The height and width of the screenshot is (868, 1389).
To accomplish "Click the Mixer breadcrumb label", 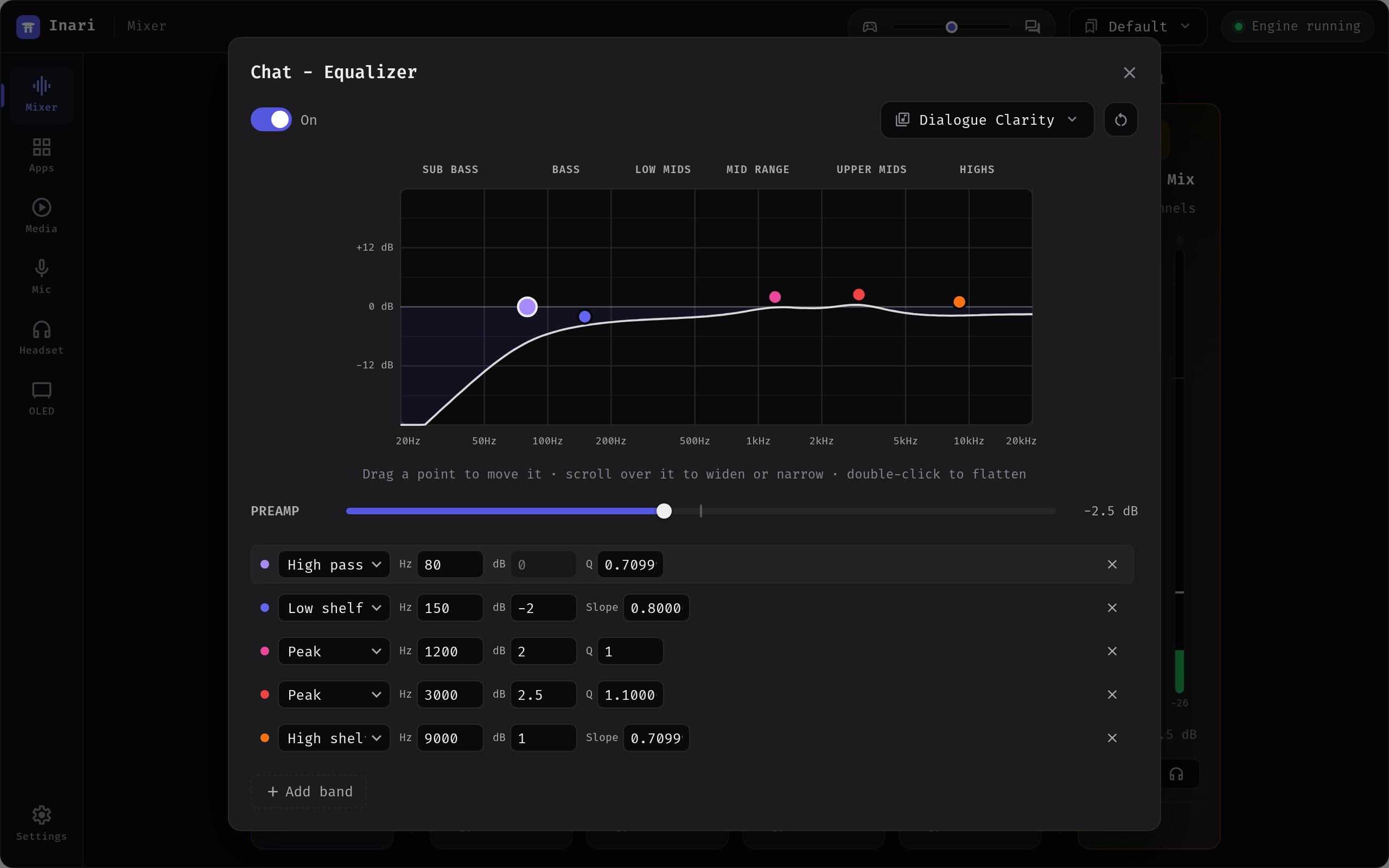I will pyautogui.click(x=146, y=27).
